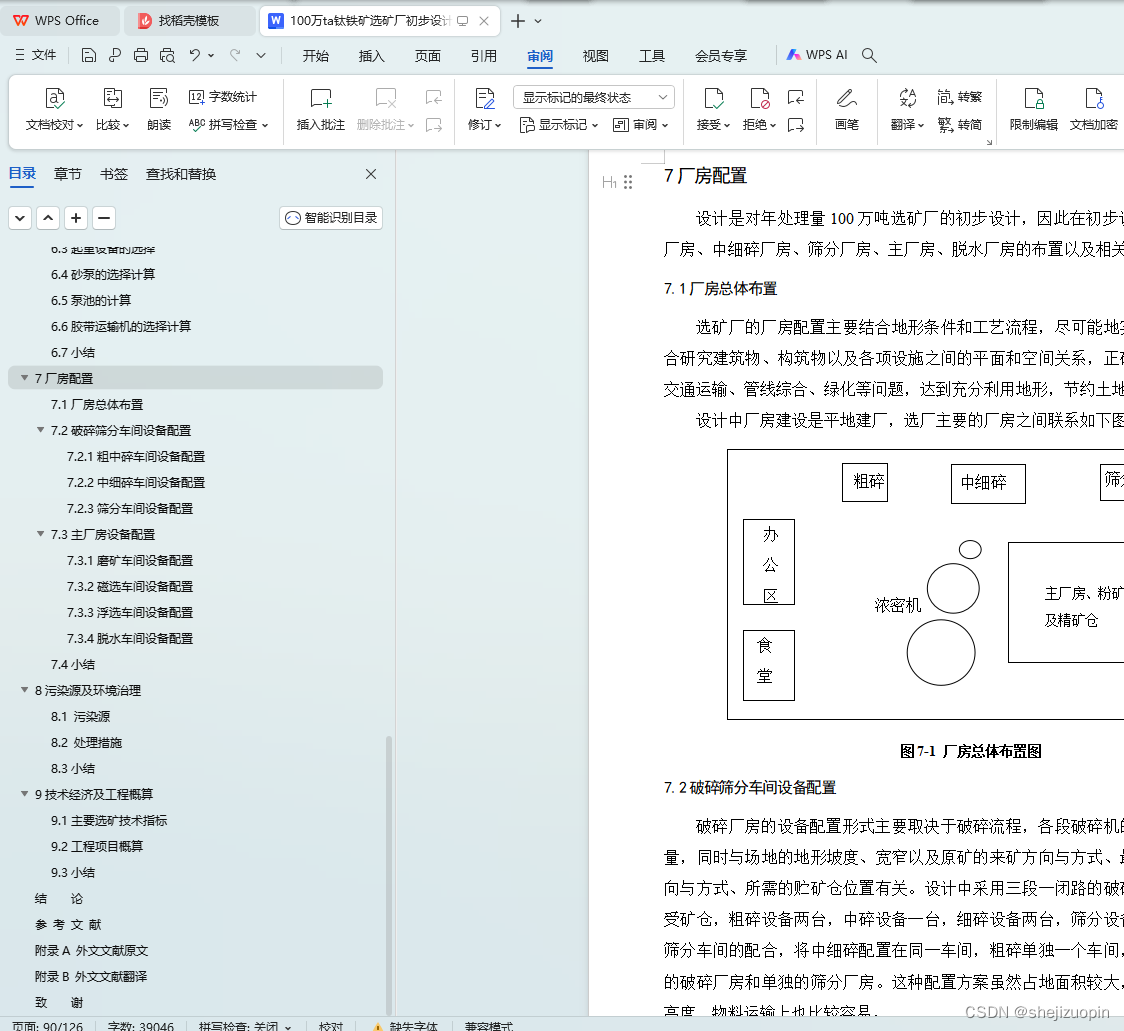The width and height of the screenshot is (1124, 1031).
Task: Click 文档加密 document encryption
Action: [x=1094, y=109]
